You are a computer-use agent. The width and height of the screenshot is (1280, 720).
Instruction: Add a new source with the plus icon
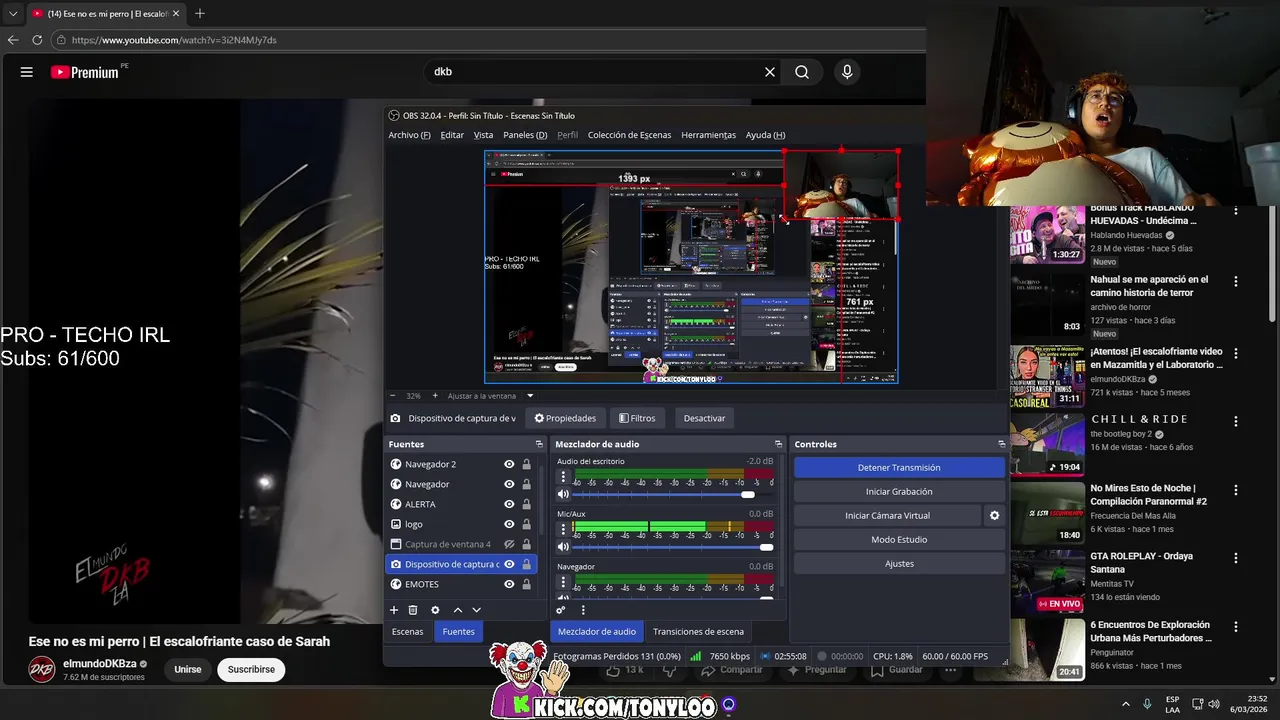point(394,610)
